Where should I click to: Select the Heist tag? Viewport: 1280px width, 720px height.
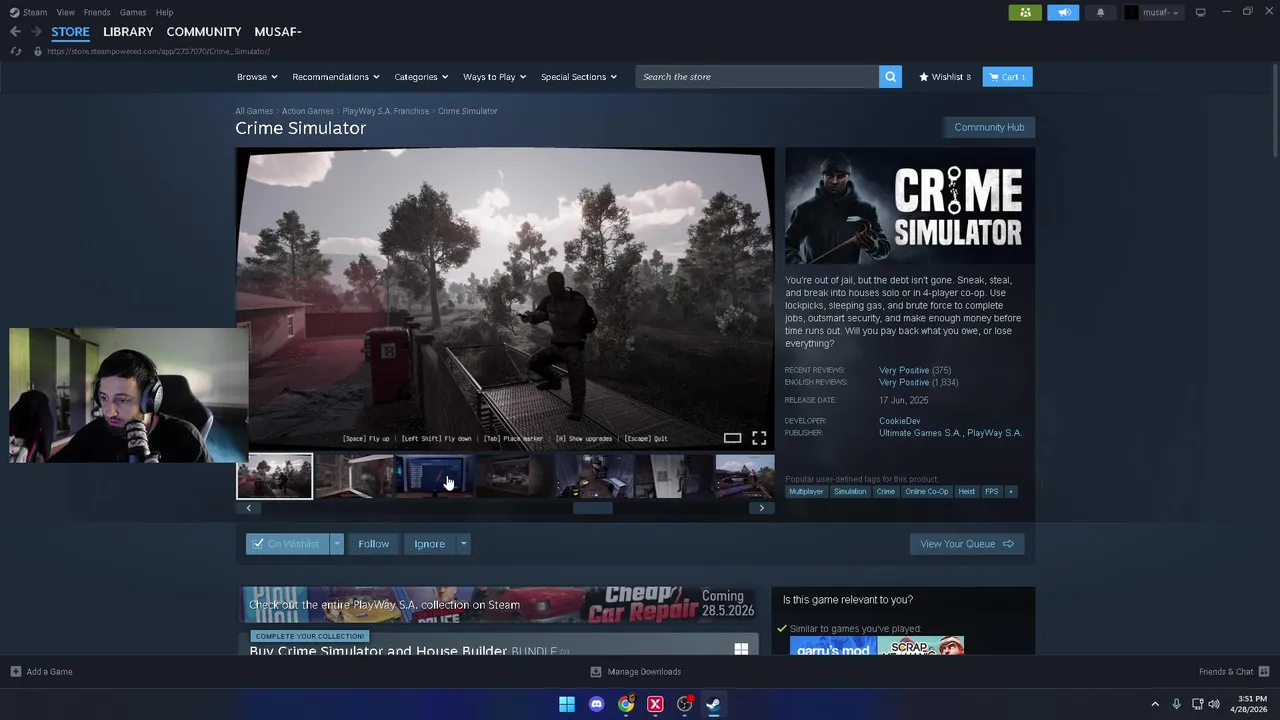(966, 492)
